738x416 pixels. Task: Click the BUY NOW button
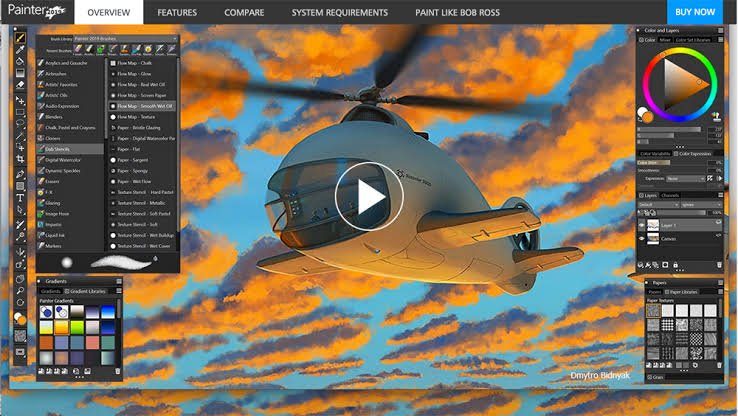tap(695, 12)
